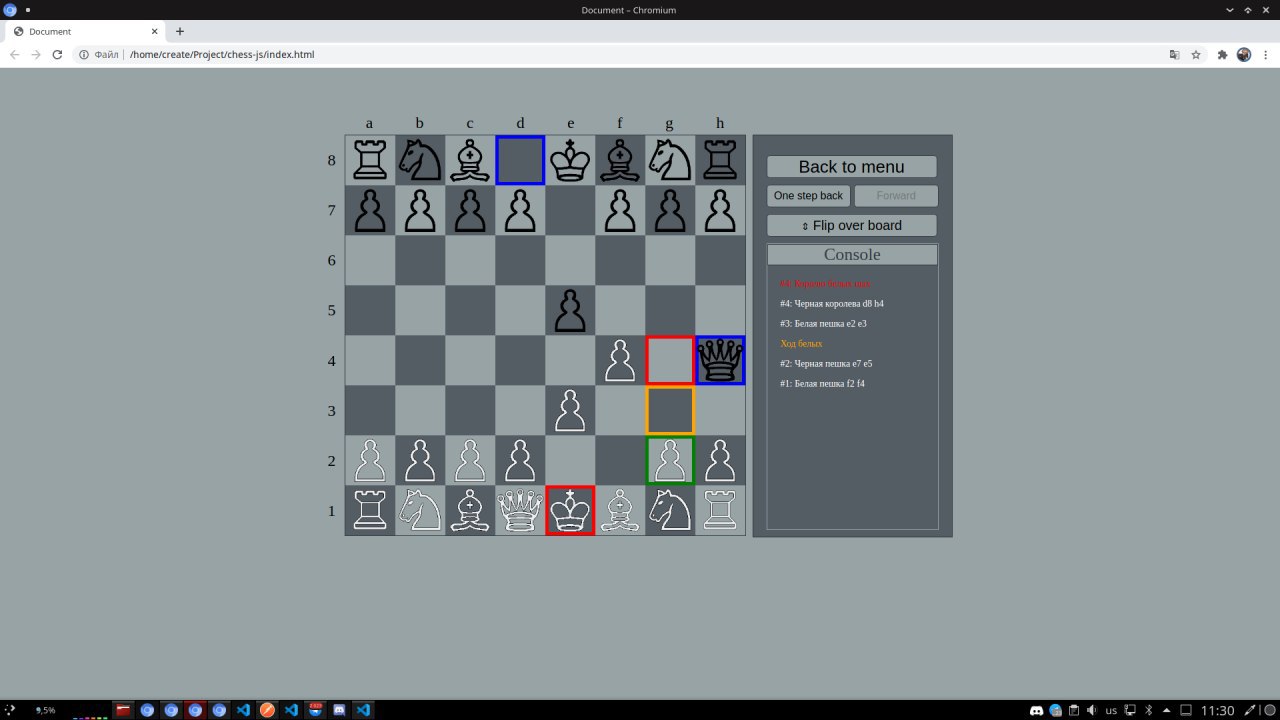Select the black pawn on c7
This screenshot has width=1280, height=720.
(x=470, y=210)
